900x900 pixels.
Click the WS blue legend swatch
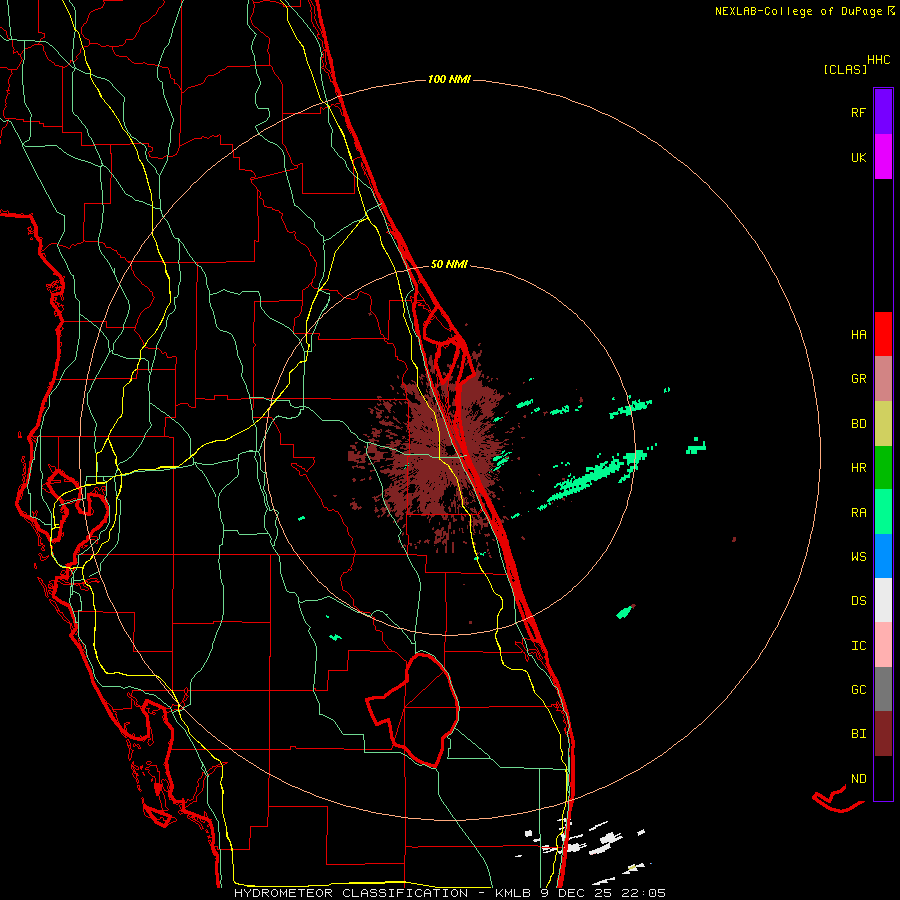(883, 556)
